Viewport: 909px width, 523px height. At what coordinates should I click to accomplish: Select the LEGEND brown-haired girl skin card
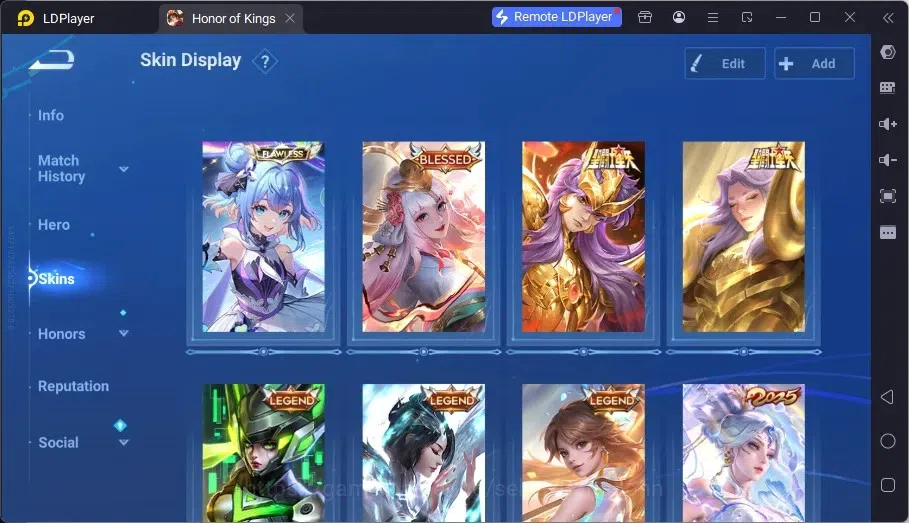click(583, 453)
